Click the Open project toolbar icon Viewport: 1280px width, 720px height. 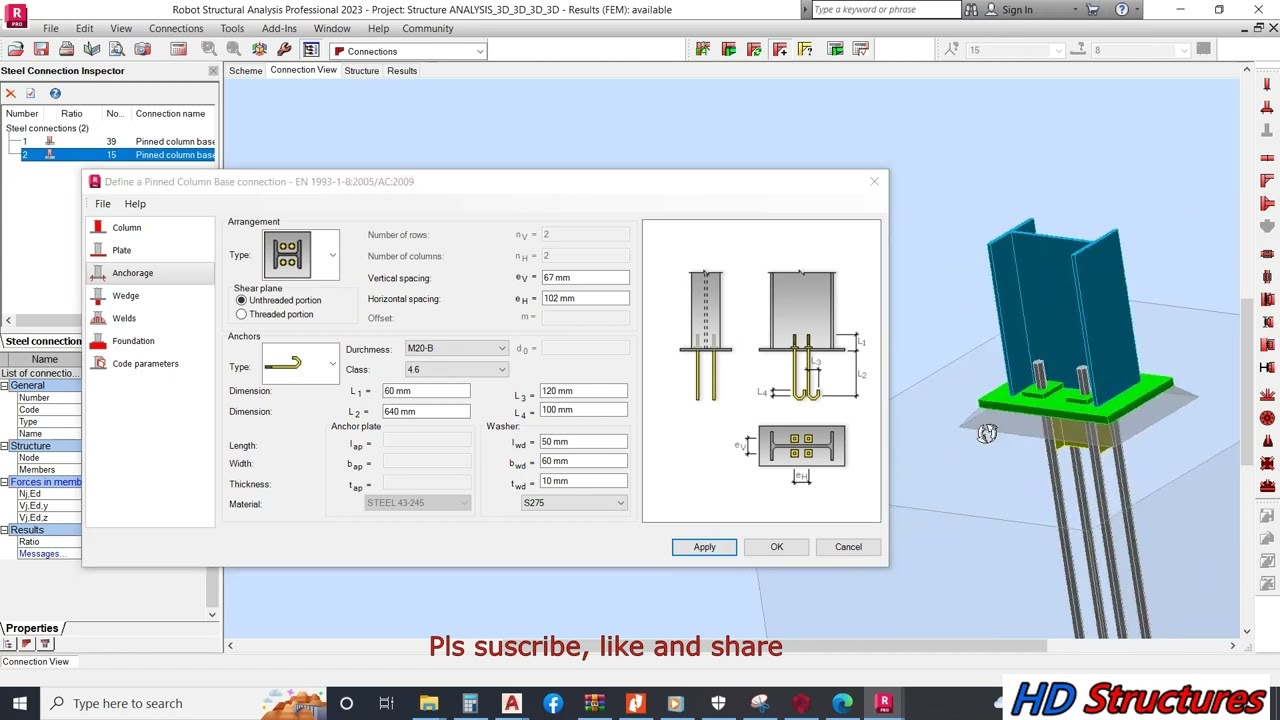coord(16,50)
